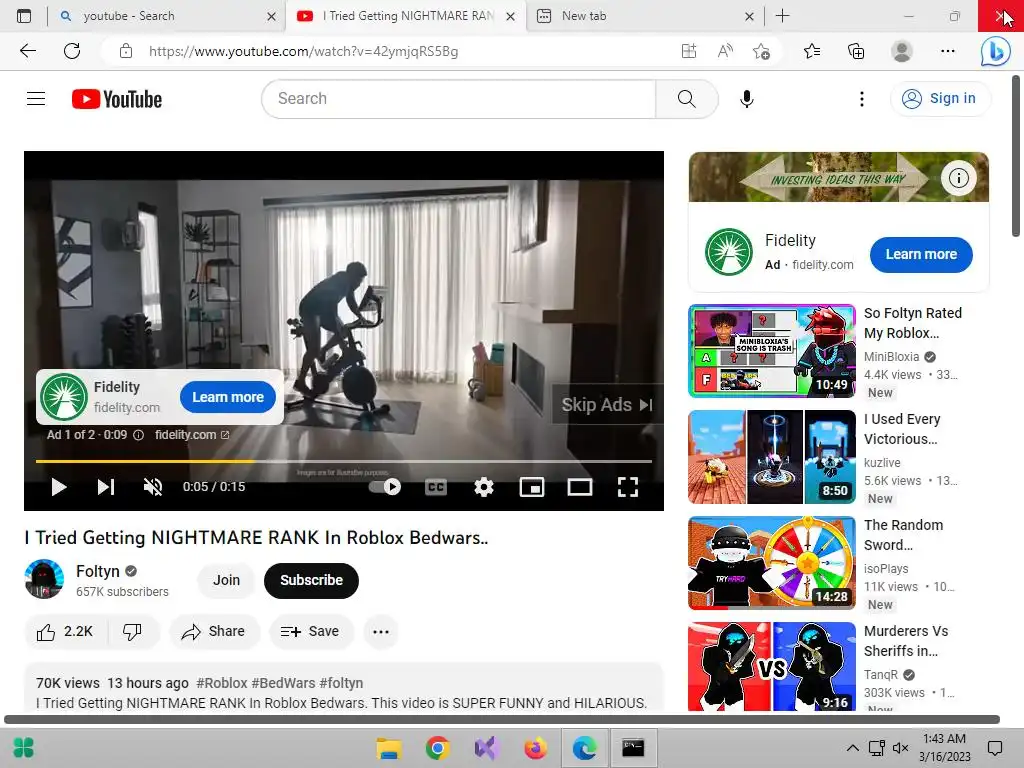
Task: Open the YouTube hamburger guide menu
Action: pos(36,99)
